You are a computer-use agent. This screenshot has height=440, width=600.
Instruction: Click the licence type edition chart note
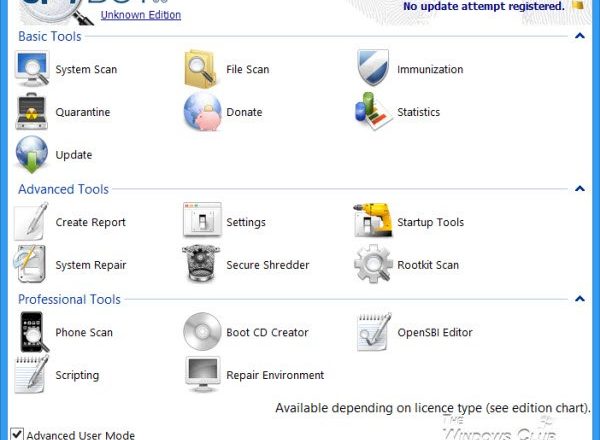[x=433, y=408]
